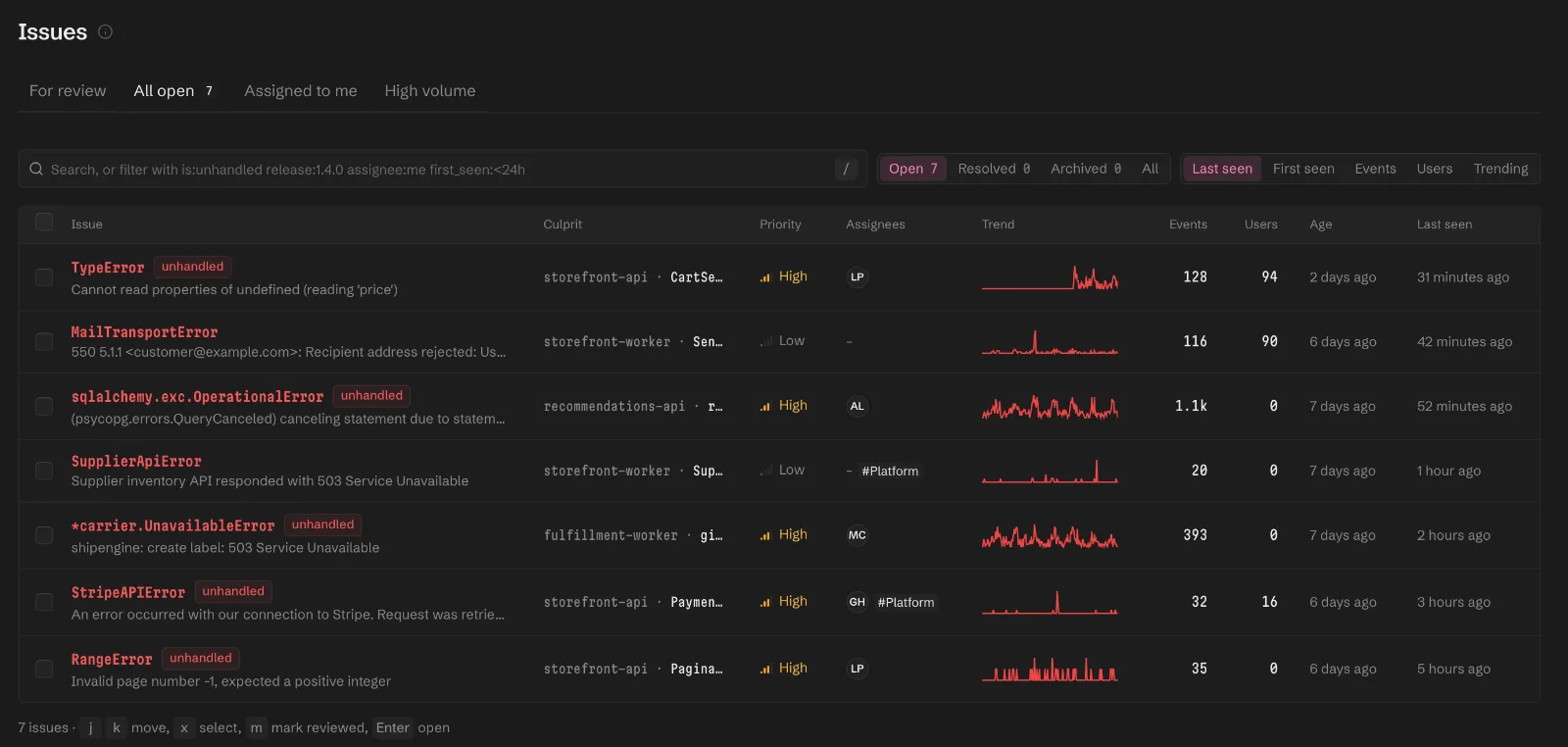Viewport: 1568px width, 747px height.
Task: Click the TypeError trend sparkline
Action: pyautogui.click(x=1050, y=277)
